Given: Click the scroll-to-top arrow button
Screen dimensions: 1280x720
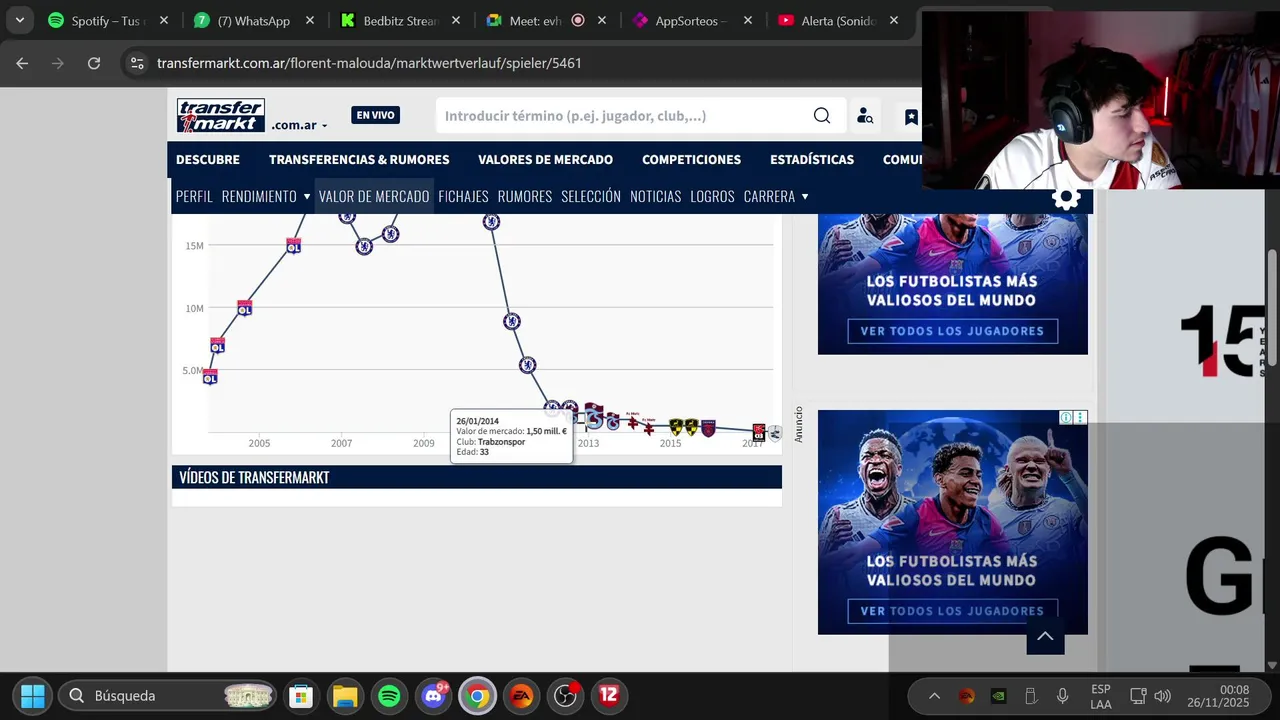Looking at the screenshot, I should pyautogui.click(x=1045, y=636).
